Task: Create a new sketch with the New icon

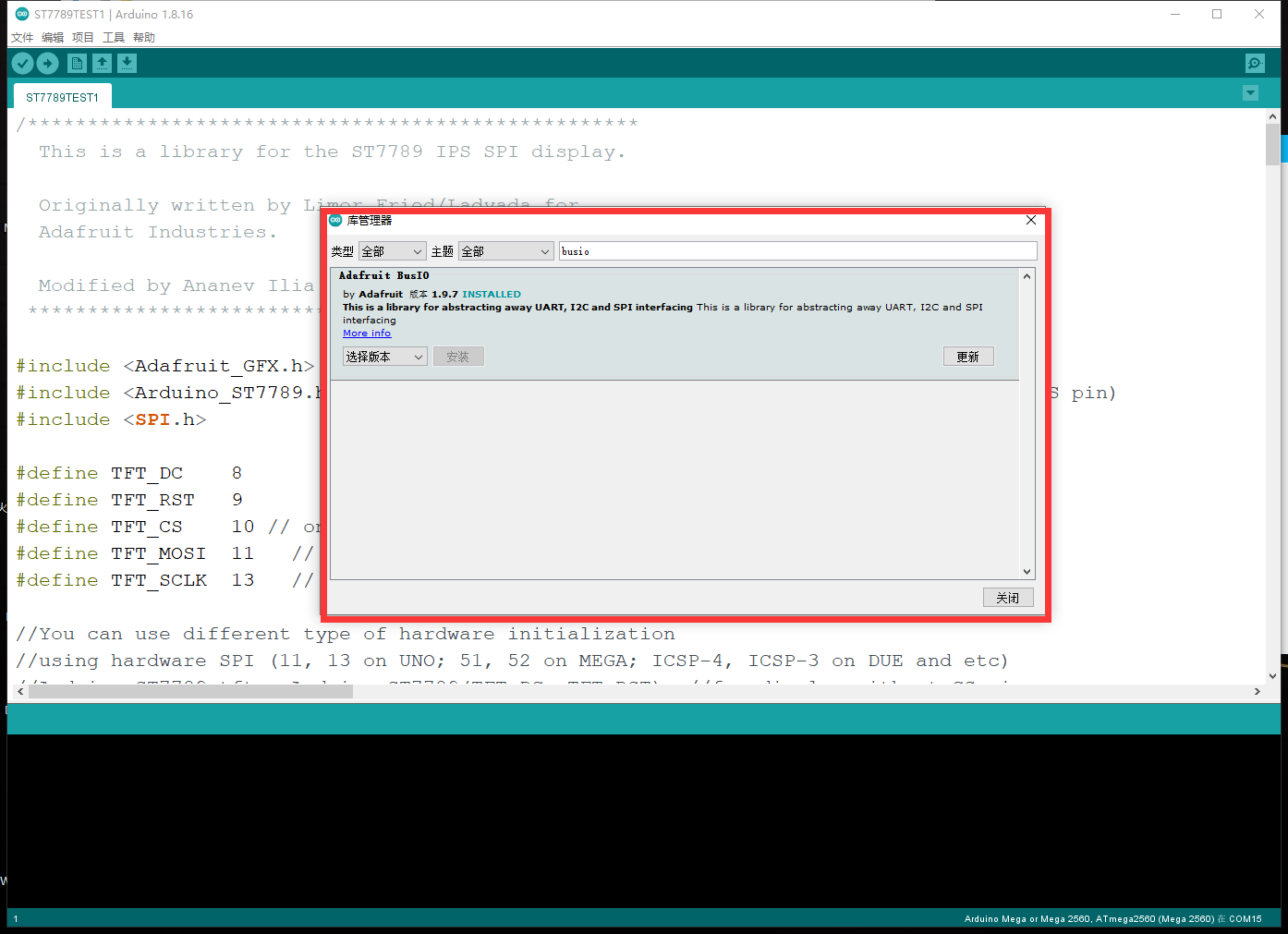Action: click(77, 63)
